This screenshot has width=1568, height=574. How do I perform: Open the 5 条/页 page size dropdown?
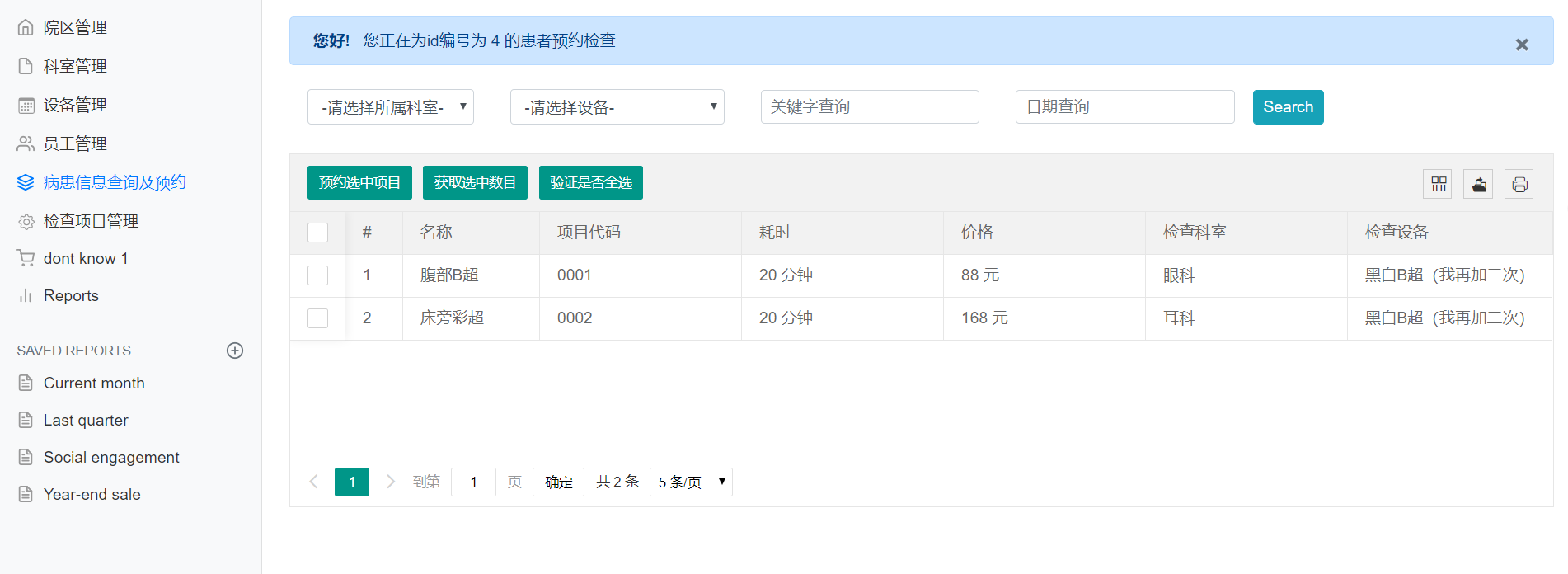point(691,482)
